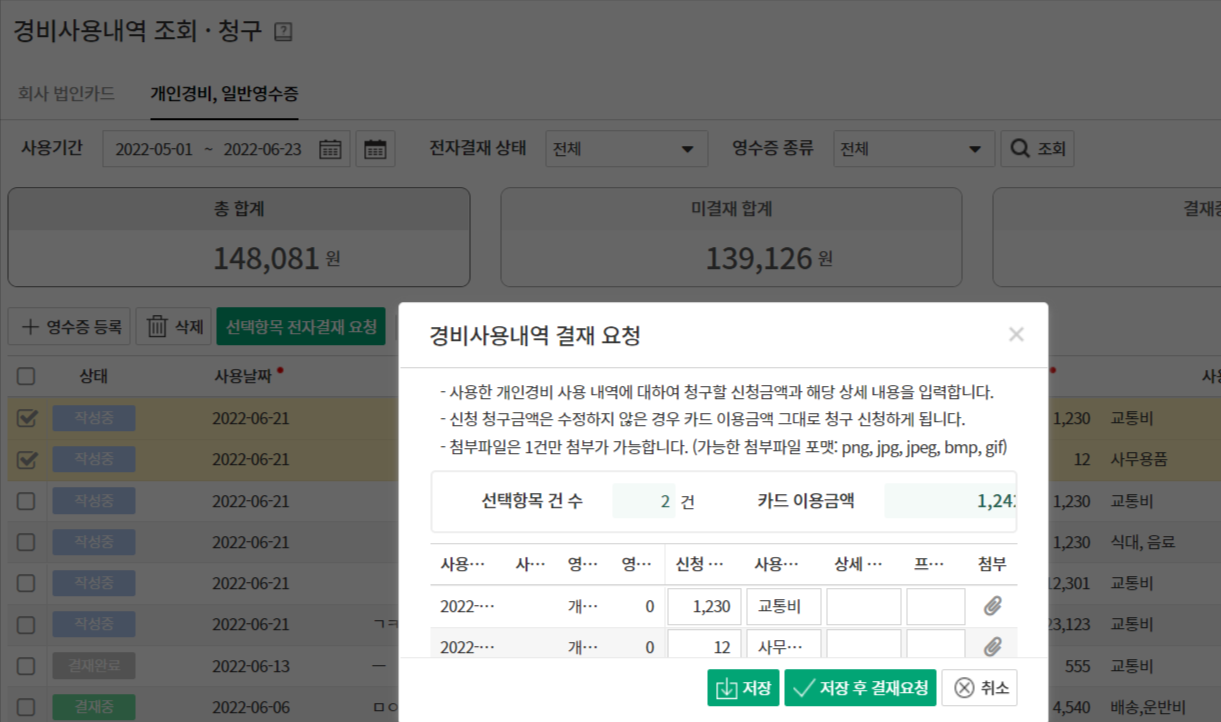1221x722 pixels.
Task: Close the 결재 요청 dialog
Action: pyautogui.click(x=1016, y=334)
